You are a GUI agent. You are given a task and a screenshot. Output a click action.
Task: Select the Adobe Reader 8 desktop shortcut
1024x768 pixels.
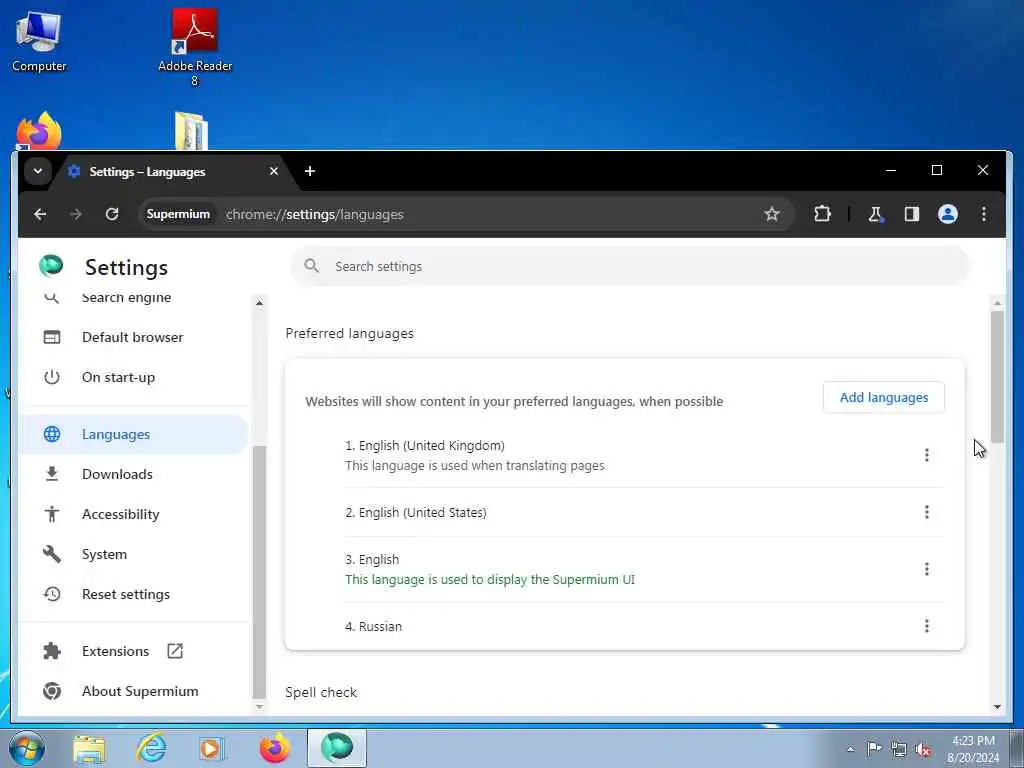[195, 47]
